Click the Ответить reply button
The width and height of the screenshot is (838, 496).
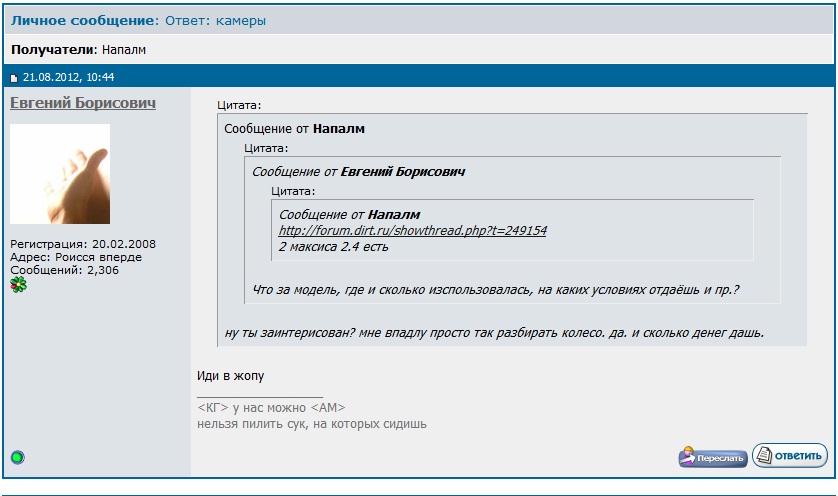pos(790,455)
